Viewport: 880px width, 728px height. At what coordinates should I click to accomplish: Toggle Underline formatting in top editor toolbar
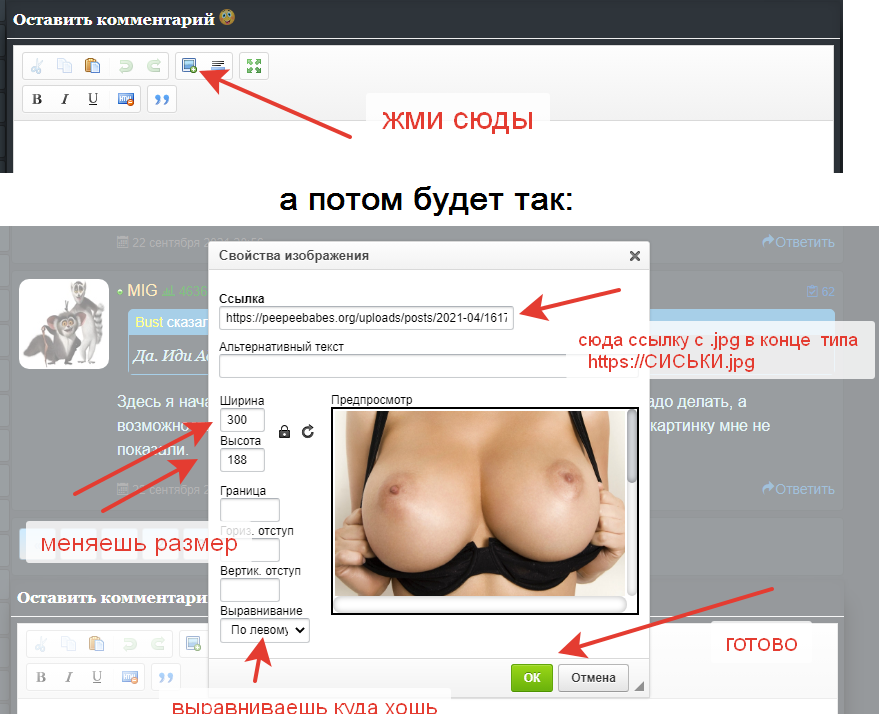click(x=93, y=99)
